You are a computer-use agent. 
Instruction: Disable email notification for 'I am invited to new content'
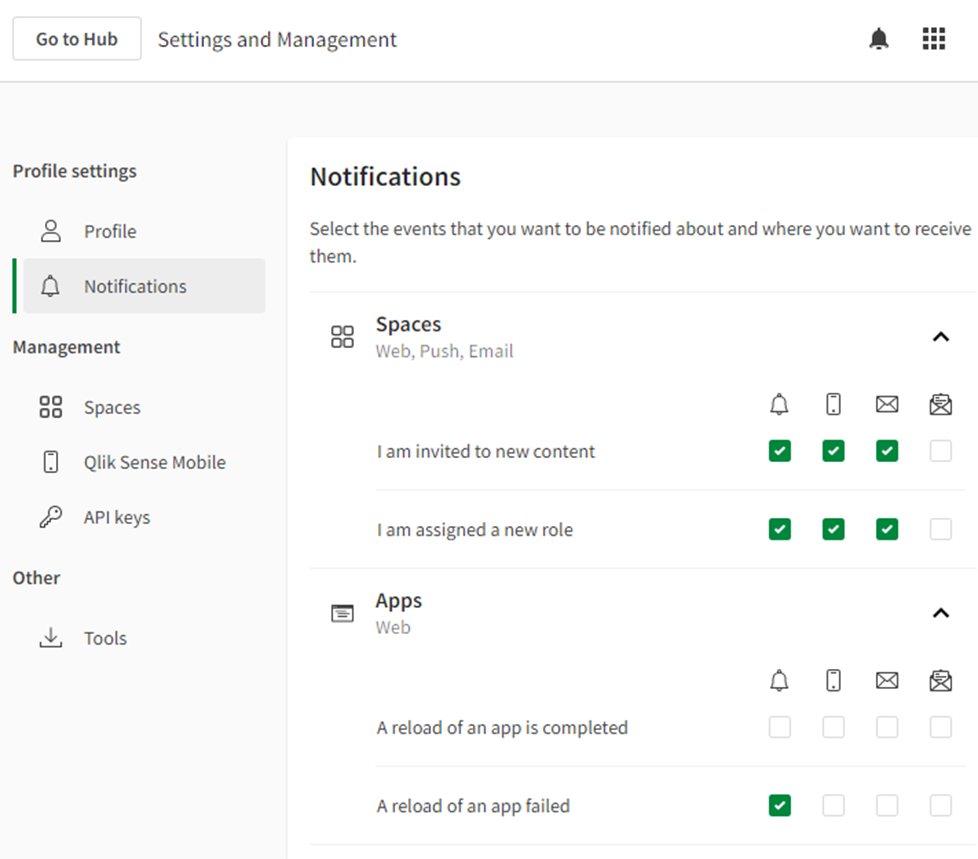[x=886, y=451]
